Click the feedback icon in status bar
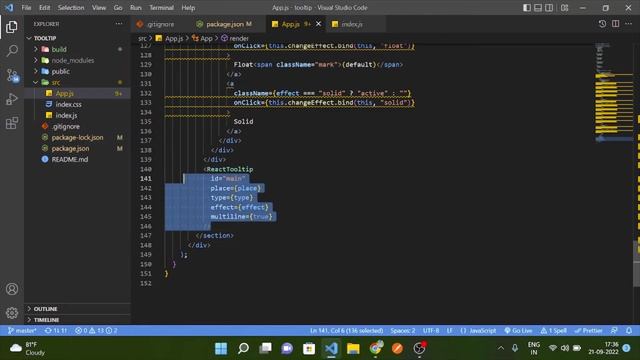The height and width of the screenshot is (360, 640). 614,330
